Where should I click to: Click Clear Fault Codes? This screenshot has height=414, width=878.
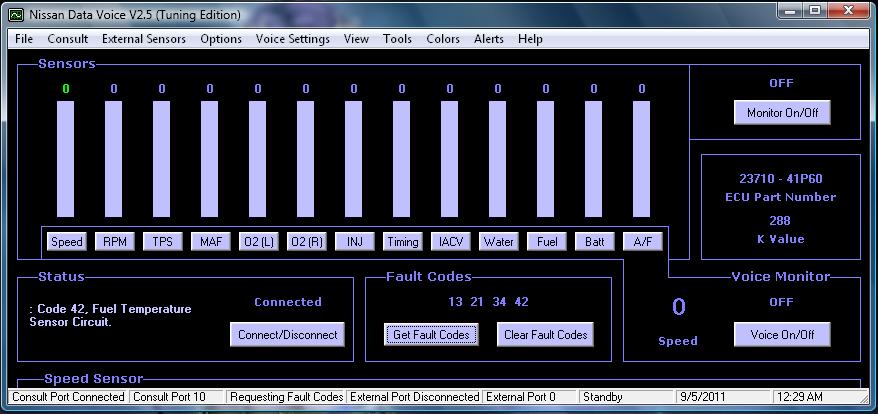click(545, 334)
